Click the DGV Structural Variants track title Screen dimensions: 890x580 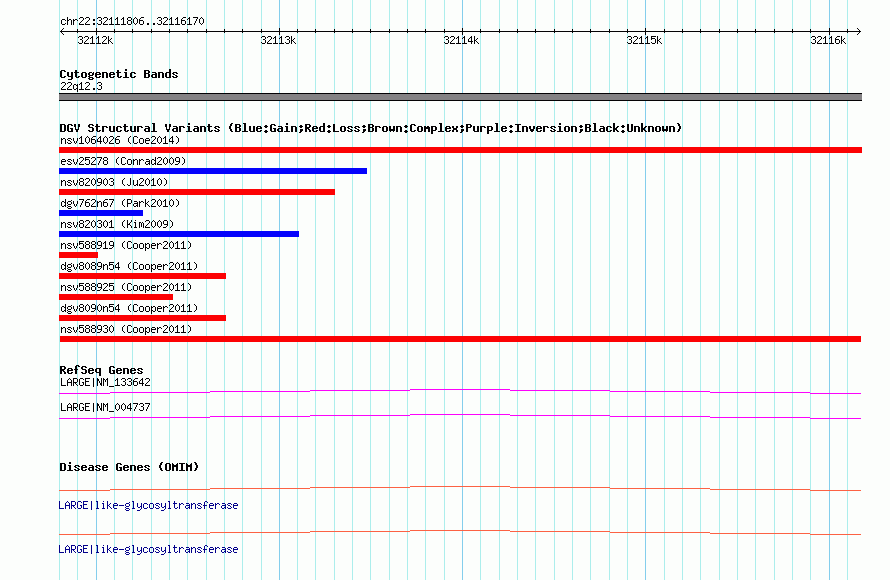pyautogui.click(x=370, y=128)
